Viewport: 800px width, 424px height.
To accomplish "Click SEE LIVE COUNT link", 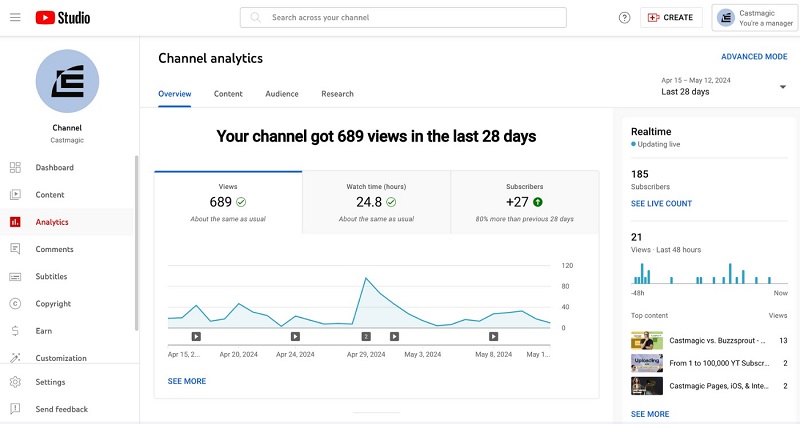I will tap(661, 204).
